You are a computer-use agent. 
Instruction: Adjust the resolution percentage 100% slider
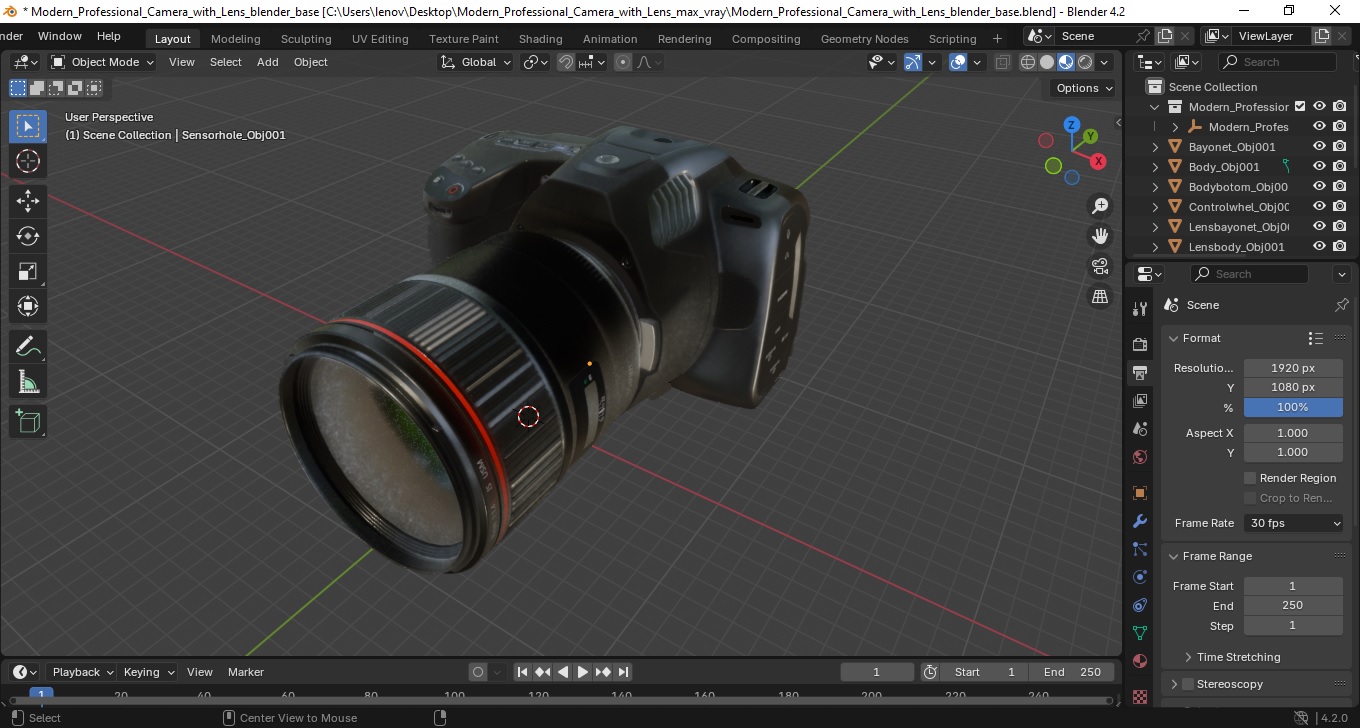tap(1293, 407)
